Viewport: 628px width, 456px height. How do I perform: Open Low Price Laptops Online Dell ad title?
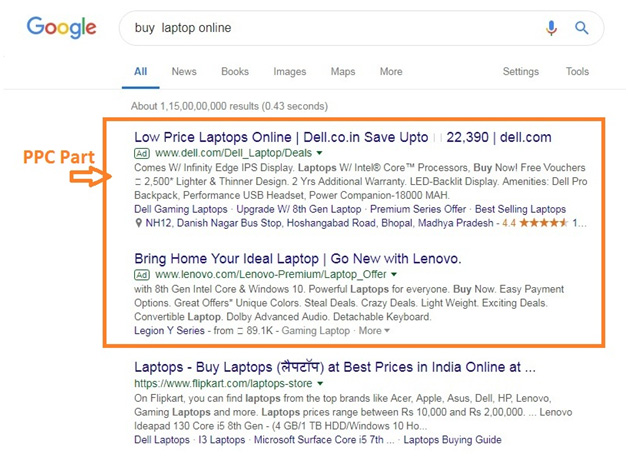click(343, 137)
